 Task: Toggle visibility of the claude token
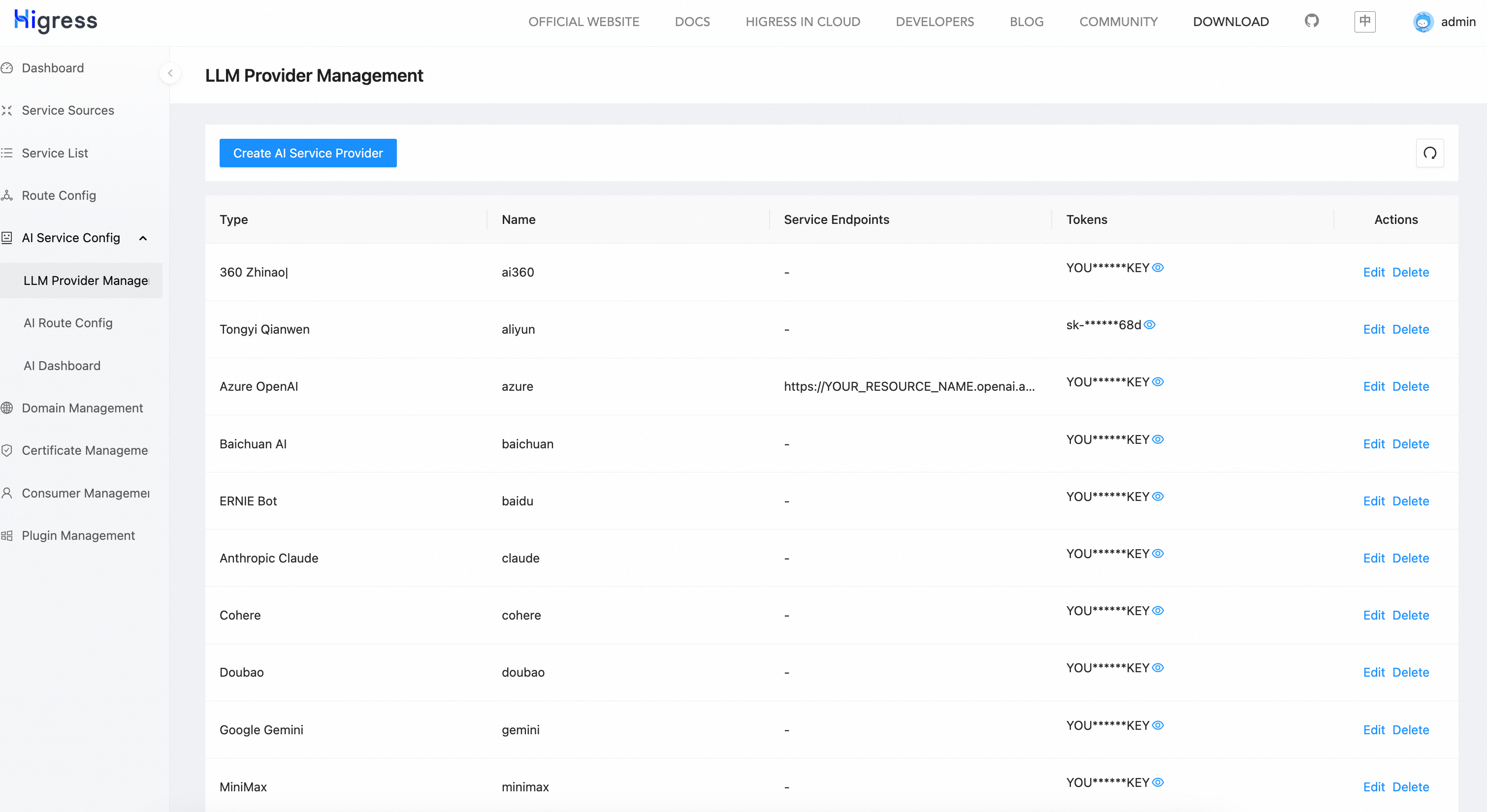[1158, 554]
